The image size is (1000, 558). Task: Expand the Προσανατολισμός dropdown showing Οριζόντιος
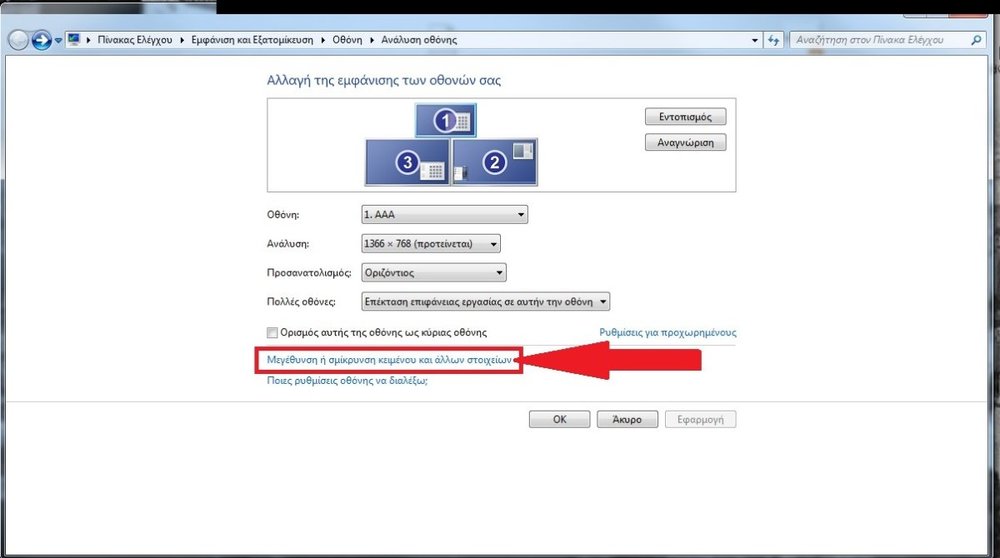pos(433,273)
